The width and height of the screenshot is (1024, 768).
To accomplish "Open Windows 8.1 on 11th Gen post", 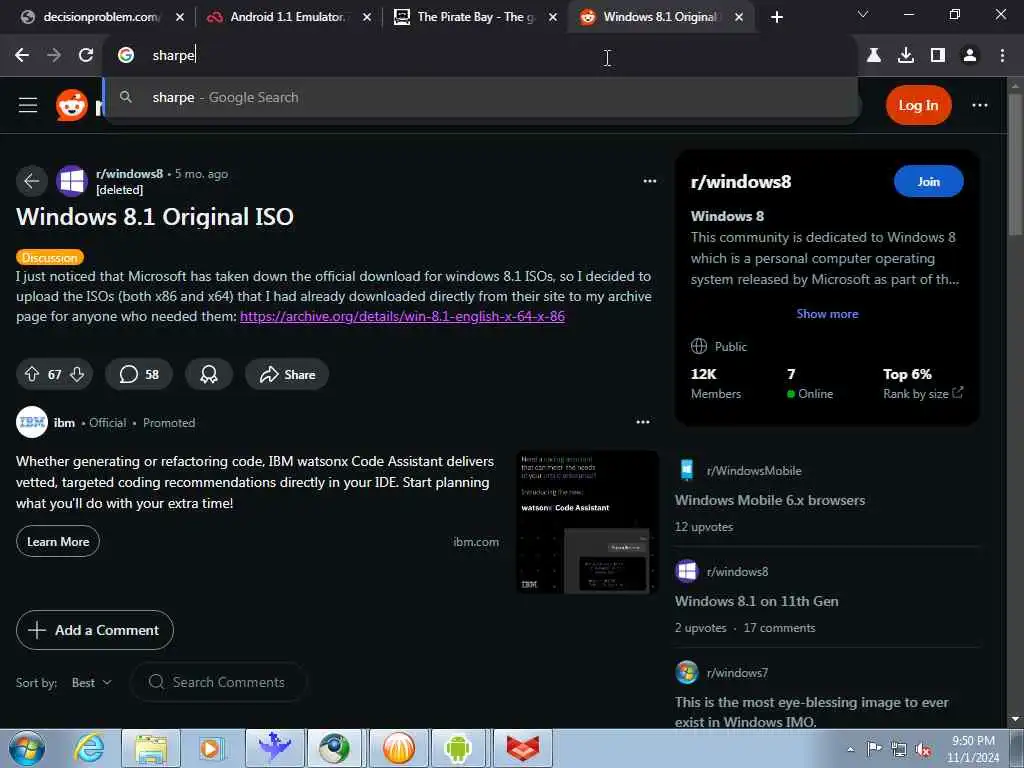I will [756, 601].
